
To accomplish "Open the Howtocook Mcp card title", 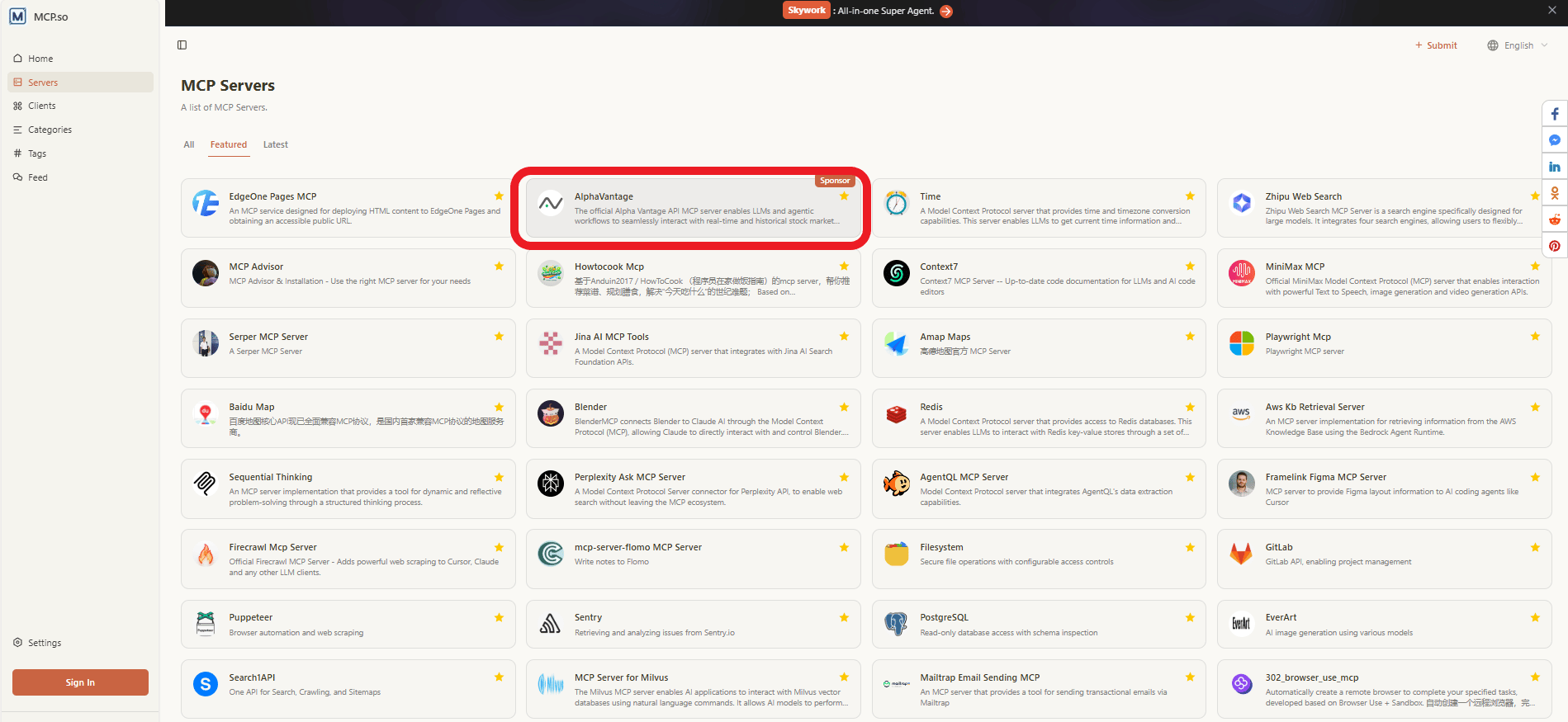I will (609, 267).
